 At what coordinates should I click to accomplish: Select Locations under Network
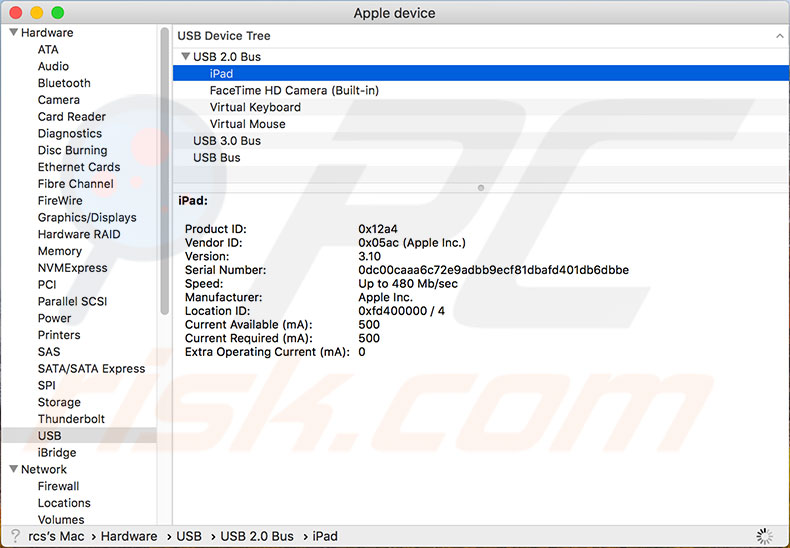tap(64, 503)
